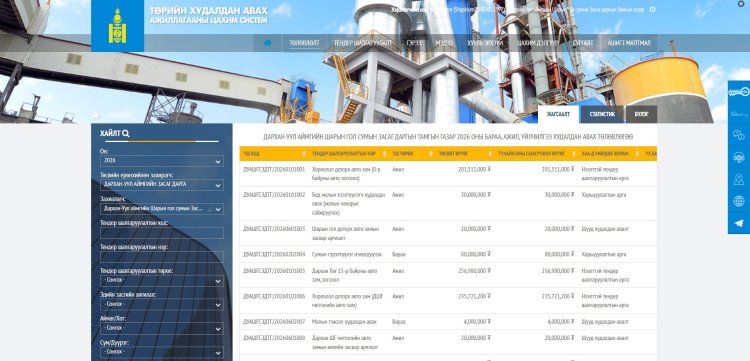
Task: Open the ГЭРЭЭ menu item
Action: [x=414, y=43]
